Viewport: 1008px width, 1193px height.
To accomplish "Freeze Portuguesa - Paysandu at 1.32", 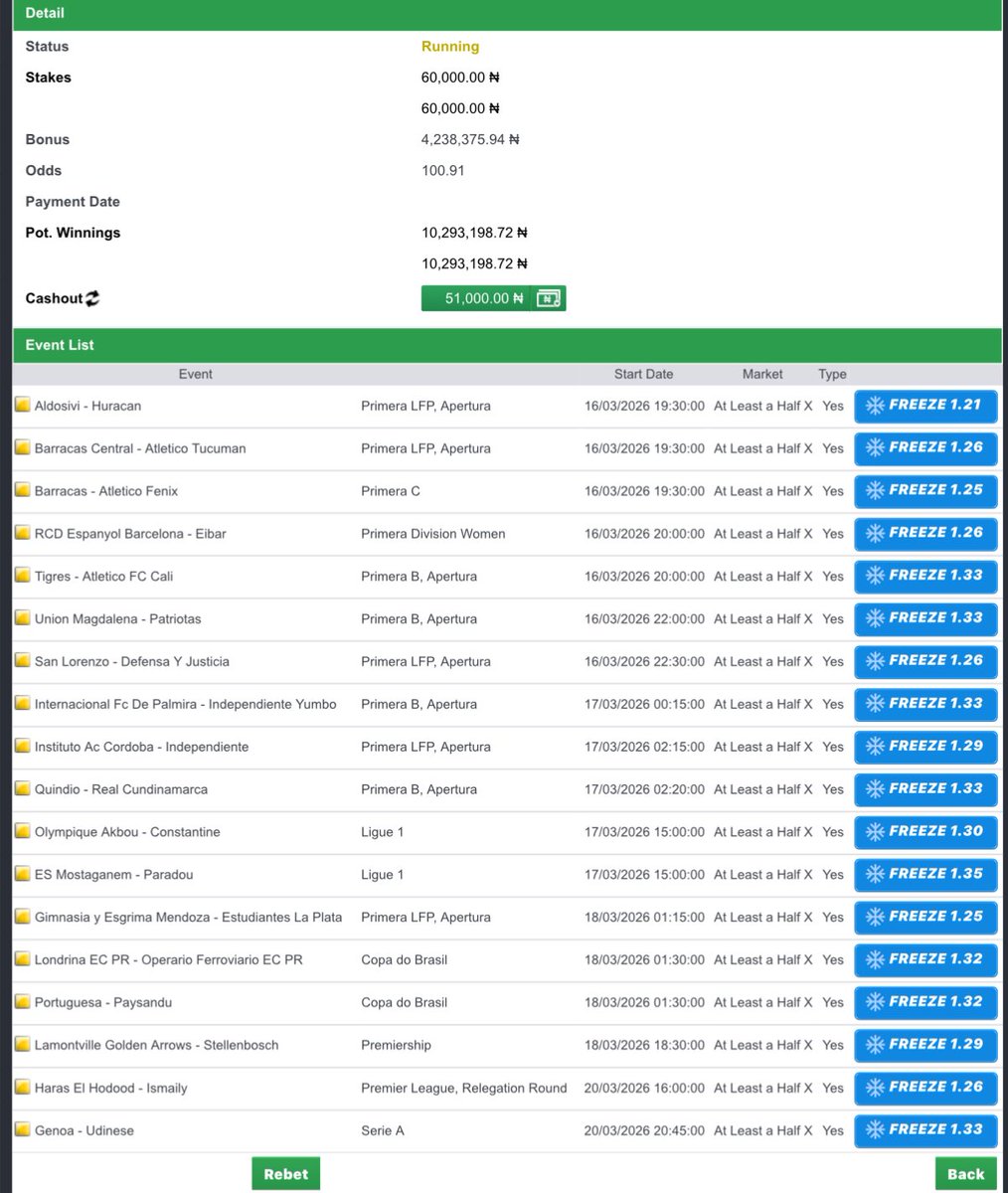I will [925, 1002].
